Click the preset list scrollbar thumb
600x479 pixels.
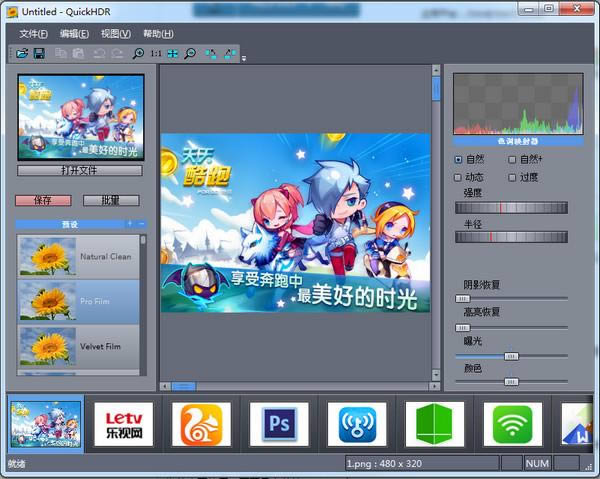click(143, 240)
